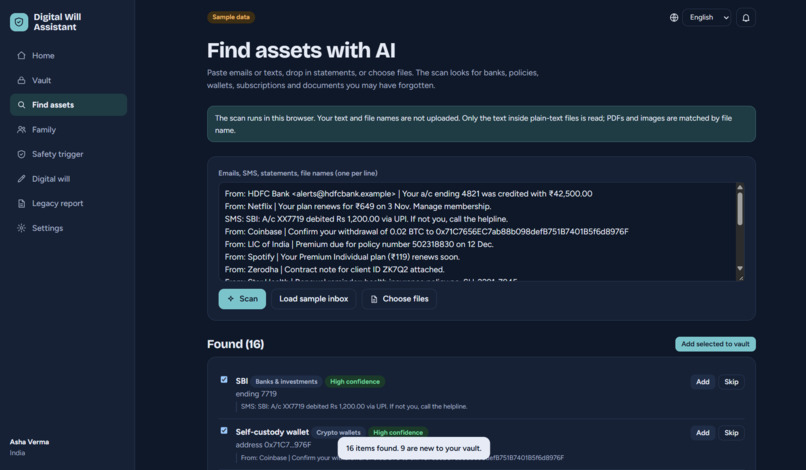Click the Digital will pencil icon
This screenshot has height=470, width=806.
21,179
